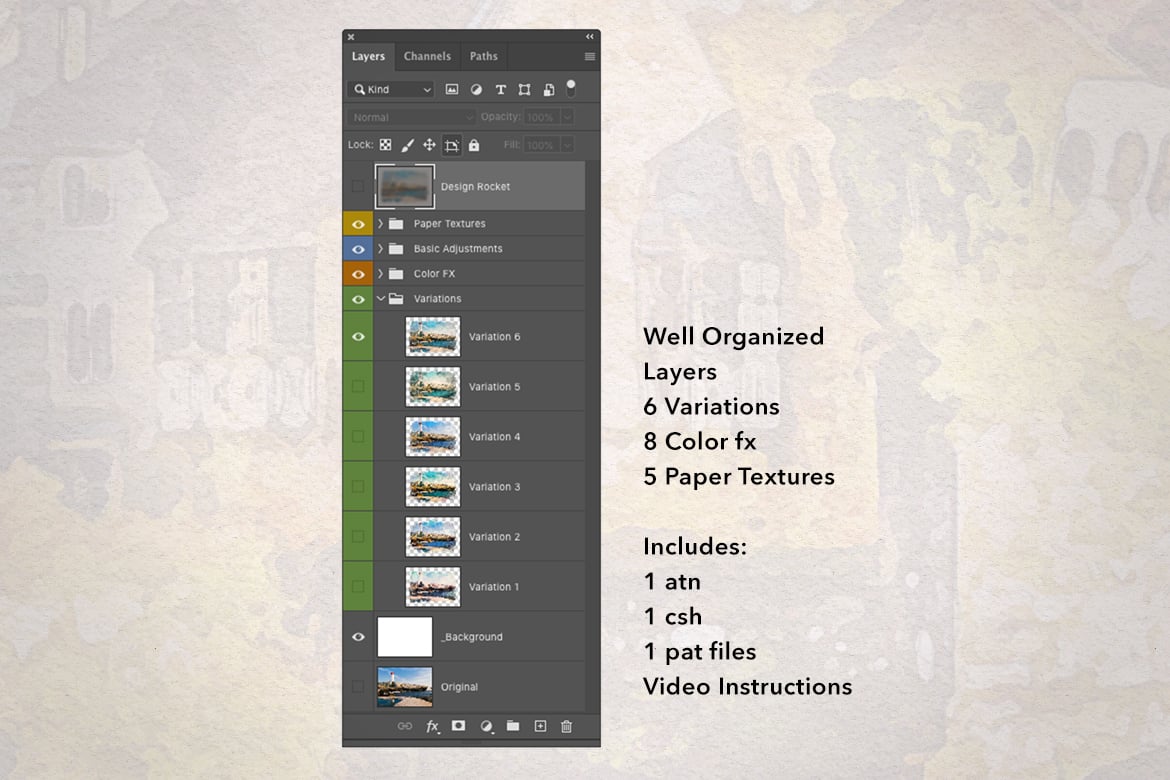The image size is (1170, 780).
Task: Open the Fill value dropdown arrow
Action: (567, 145)
